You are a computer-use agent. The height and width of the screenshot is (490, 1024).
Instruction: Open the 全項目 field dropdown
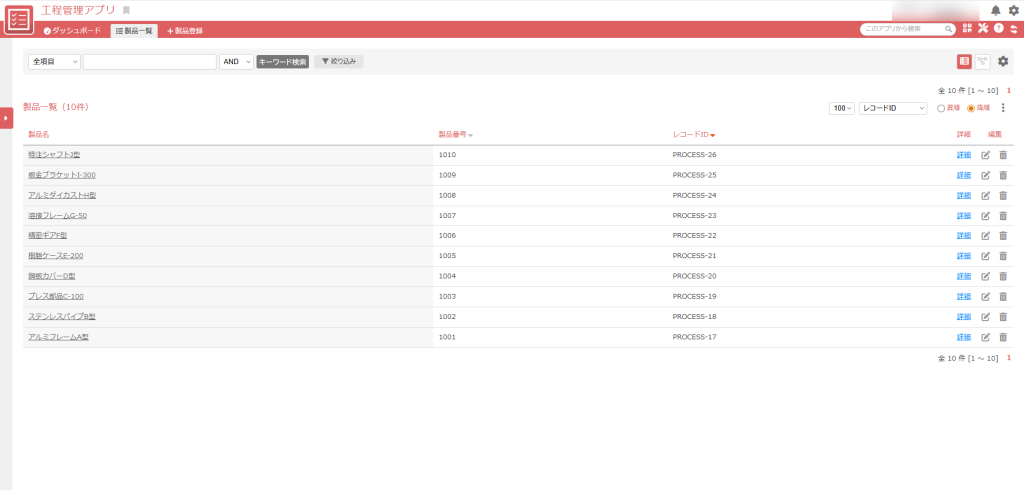54,62
